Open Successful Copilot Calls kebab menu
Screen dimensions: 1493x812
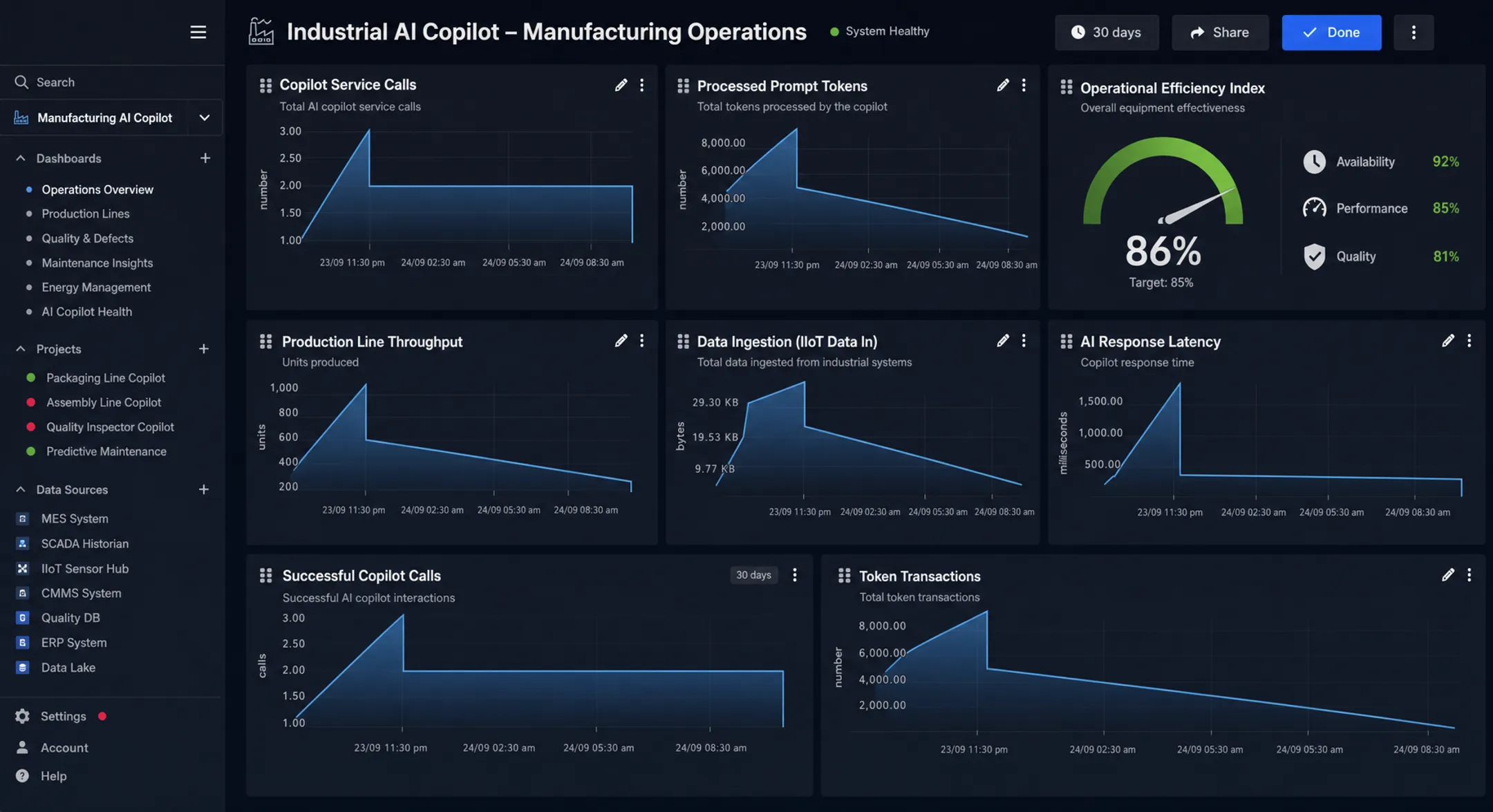coord(795,575)
